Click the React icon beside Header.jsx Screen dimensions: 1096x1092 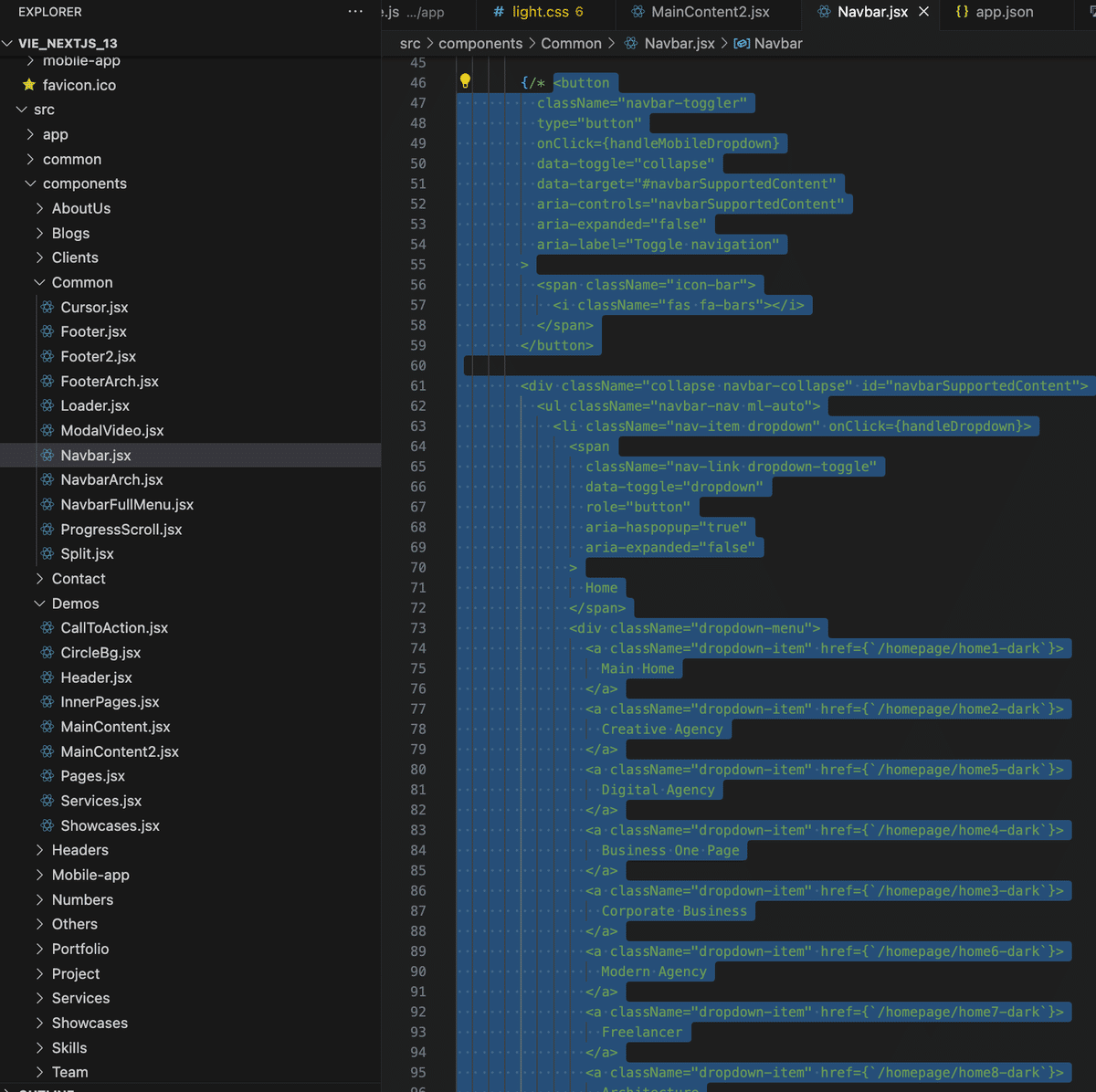pos(47,677)
